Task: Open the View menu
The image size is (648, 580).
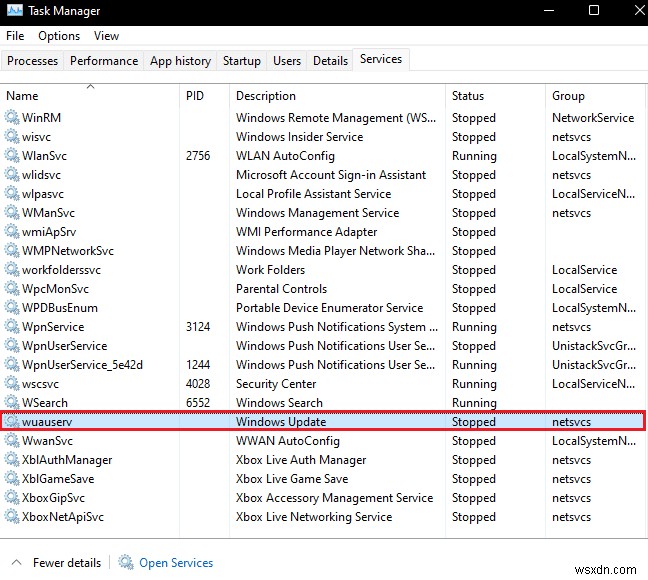Action: coord(107,36)
